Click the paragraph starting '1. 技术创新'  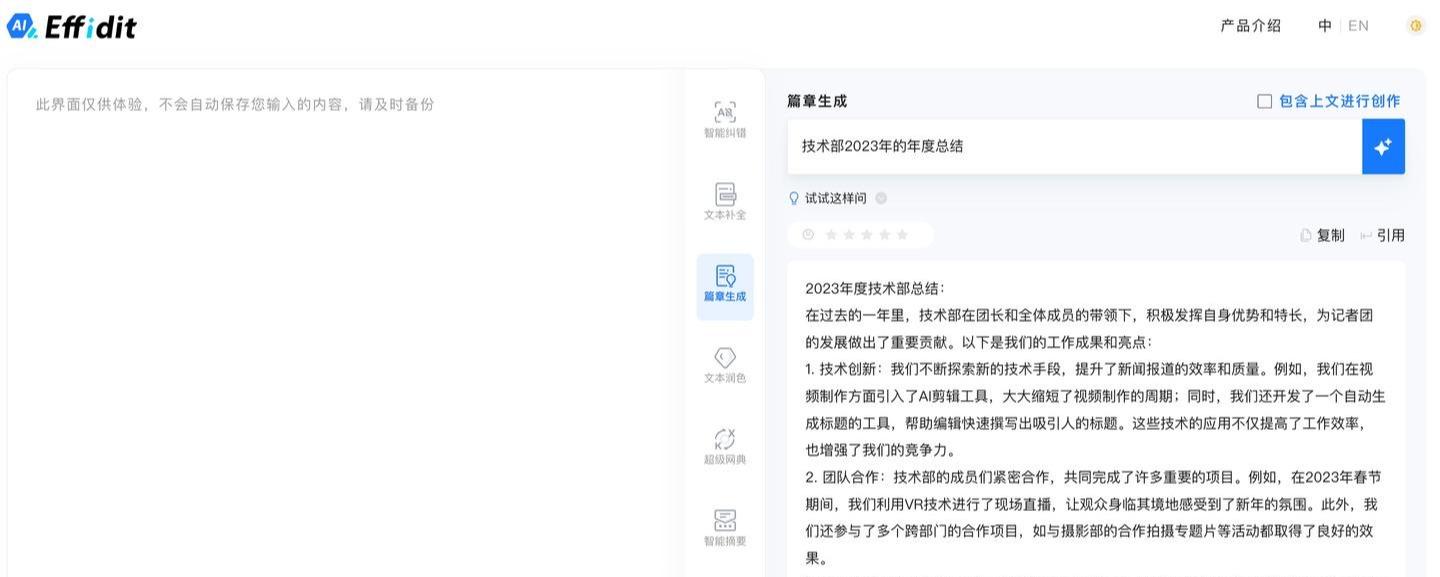(x=1095, y=409)
